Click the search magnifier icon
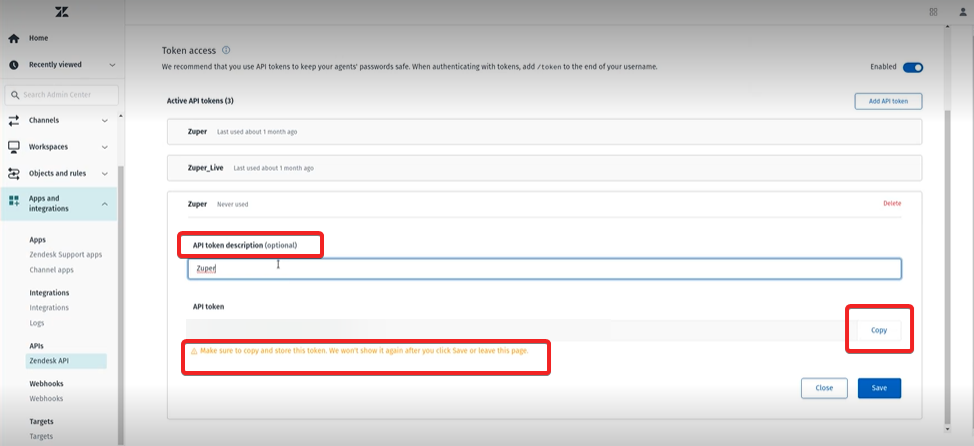The height and width of the screenshot is (446, 974). click(x=15, y=95)
